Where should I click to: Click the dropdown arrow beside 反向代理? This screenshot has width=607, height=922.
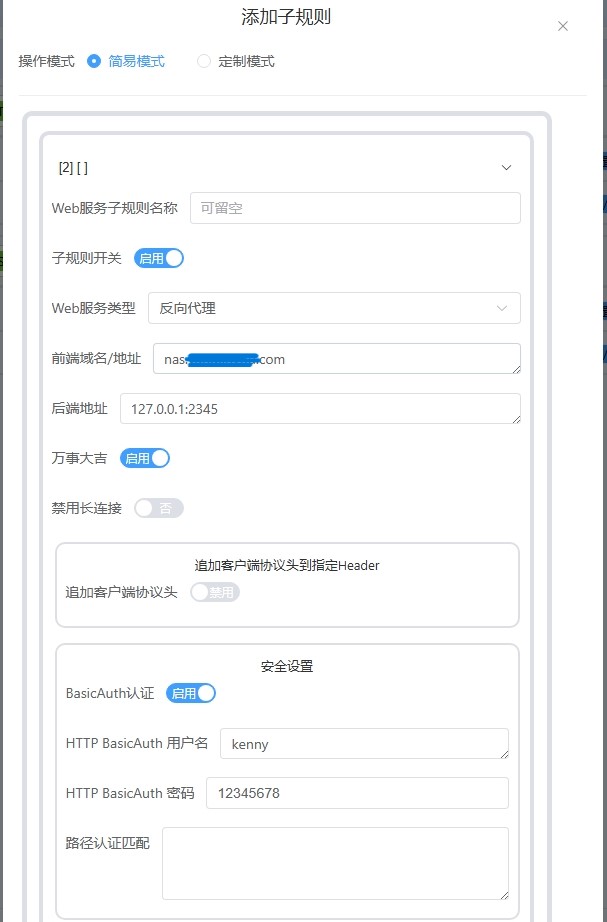(x=502, y=308)
